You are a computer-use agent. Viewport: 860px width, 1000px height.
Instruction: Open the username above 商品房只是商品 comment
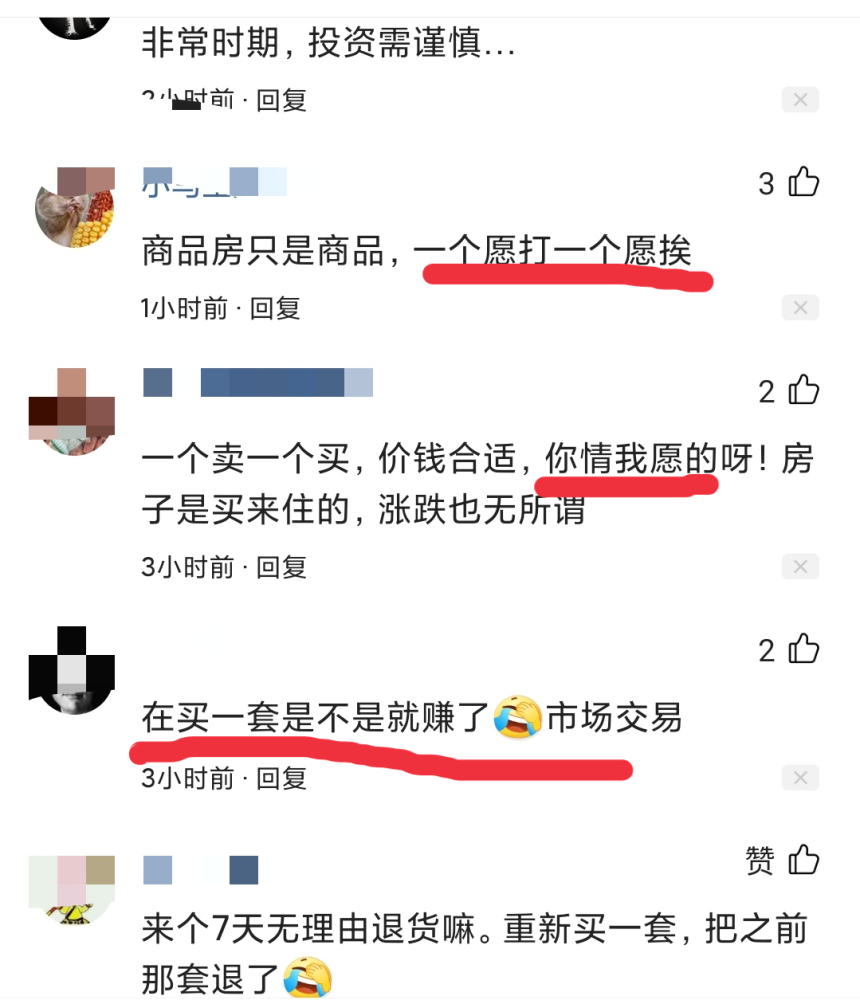(214, 182)
